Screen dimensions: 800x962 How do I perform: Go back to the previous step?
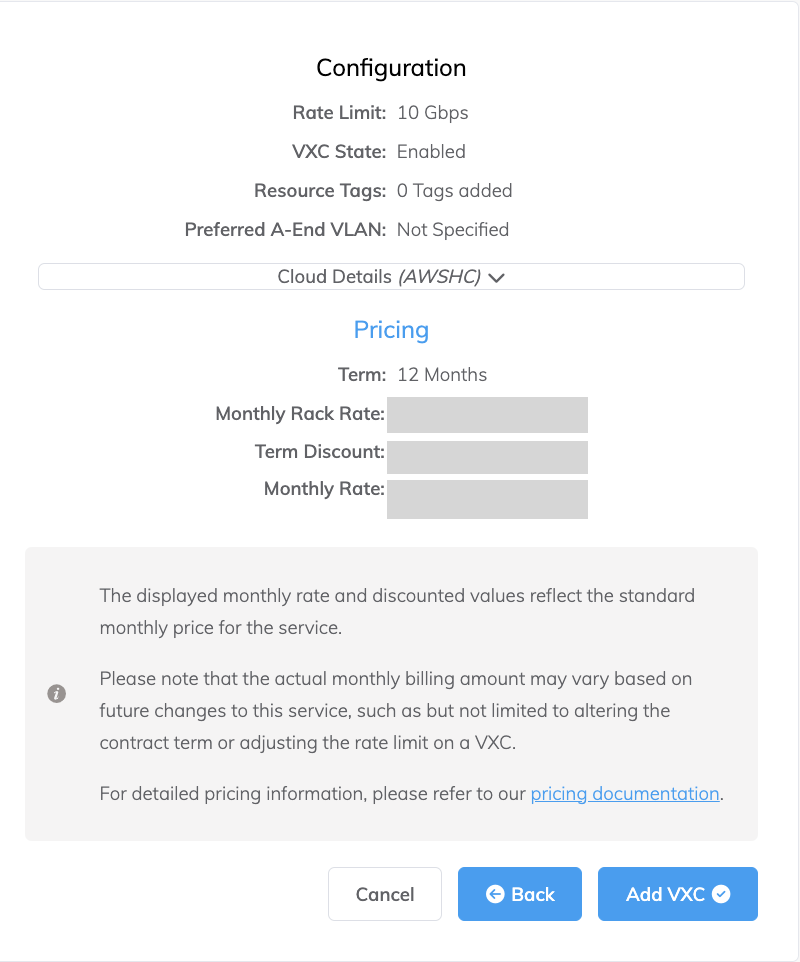(x=520, y=894)
